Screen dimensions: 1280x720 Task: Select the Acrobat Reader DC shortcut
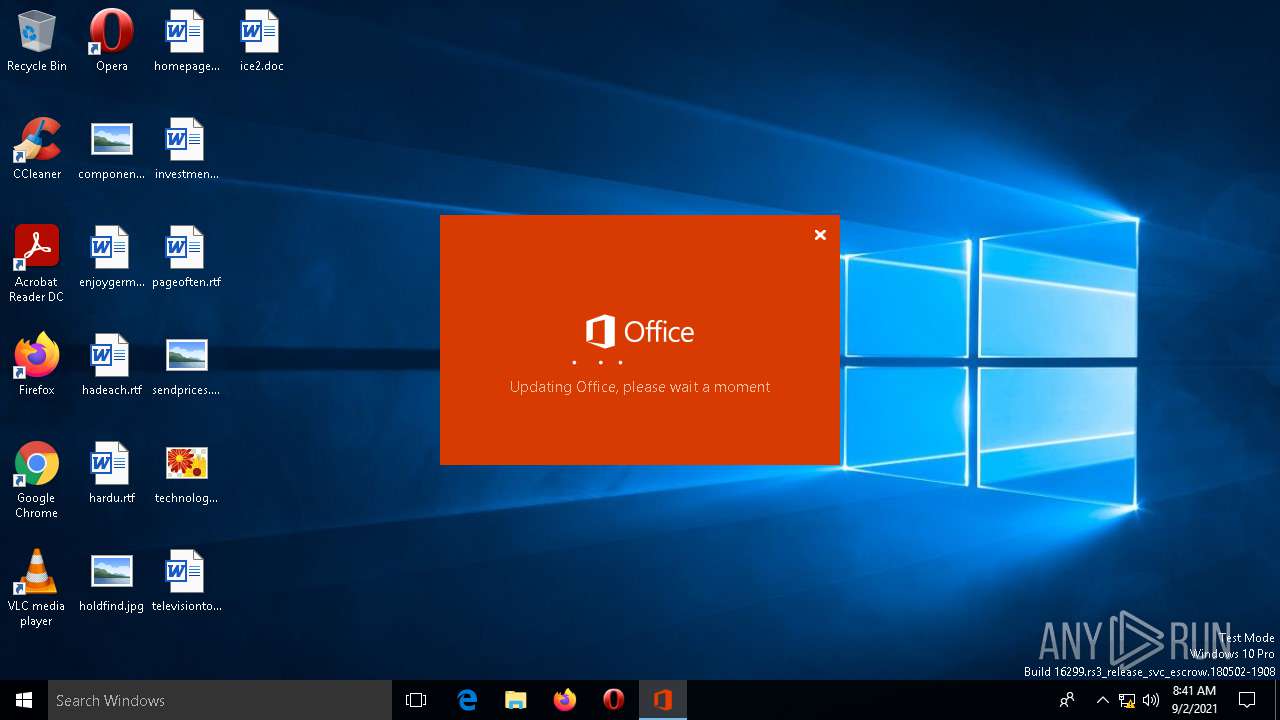[37, 264]
